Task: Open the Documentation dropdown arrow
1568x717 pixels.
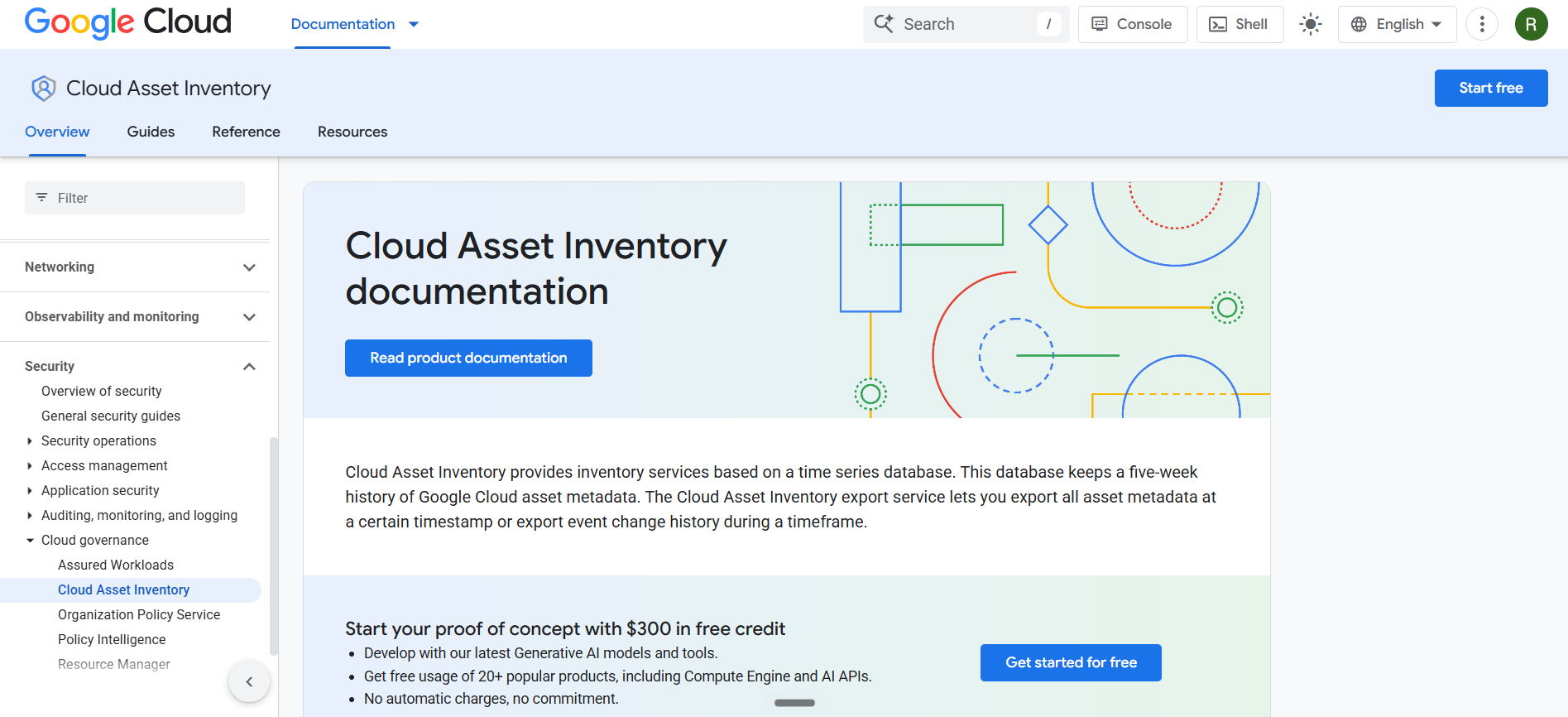Action: point(414,24)
